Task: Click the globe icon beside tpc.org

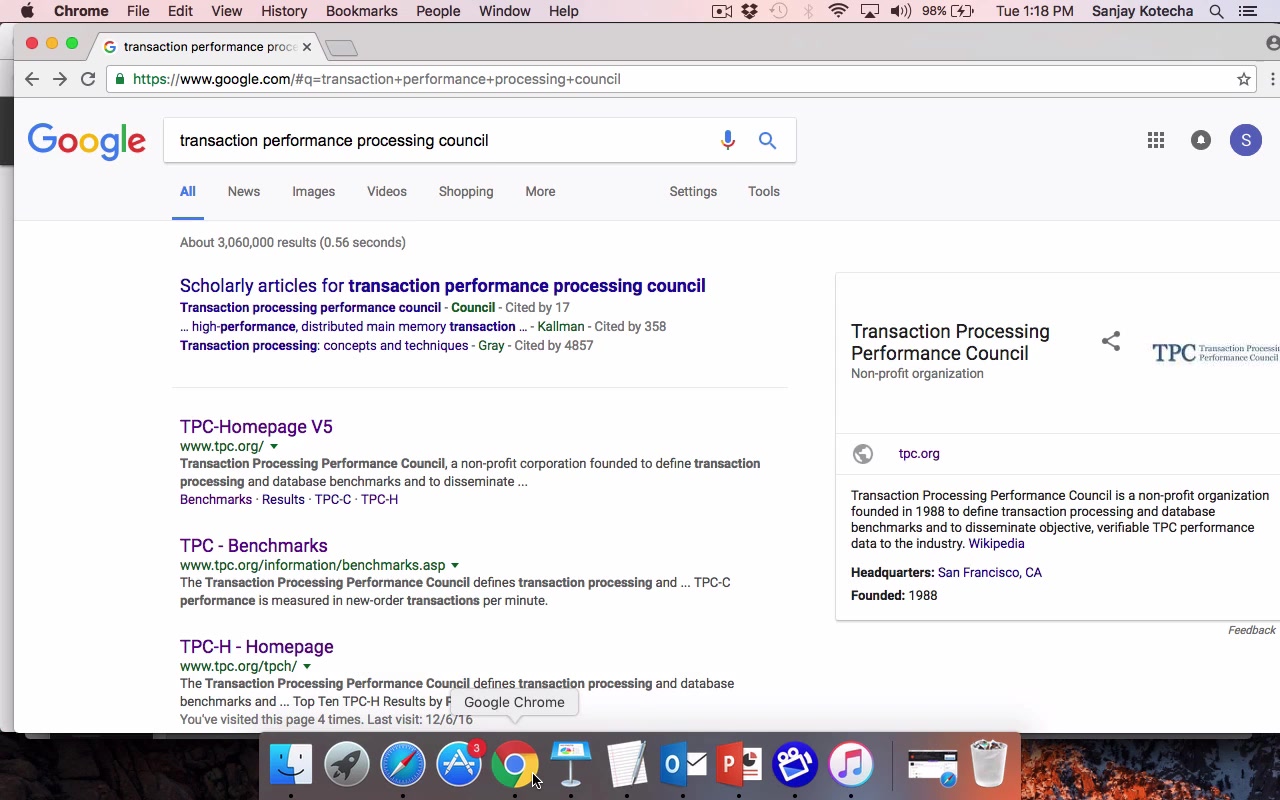Action: (863, 454)
